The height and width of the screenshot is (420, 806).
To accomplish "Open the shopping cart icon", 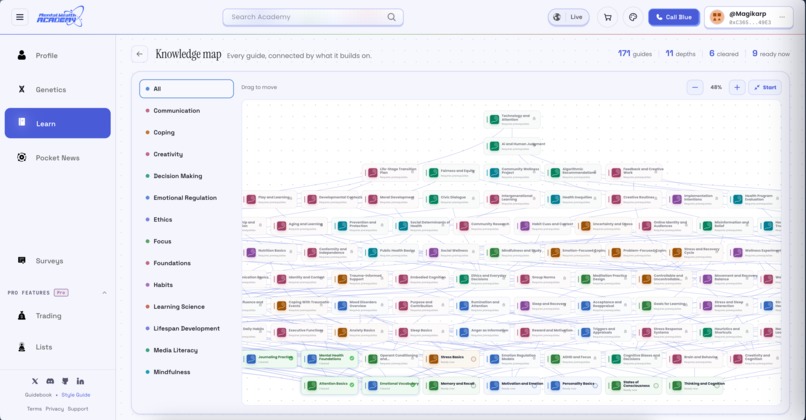I will coord(608,17).
